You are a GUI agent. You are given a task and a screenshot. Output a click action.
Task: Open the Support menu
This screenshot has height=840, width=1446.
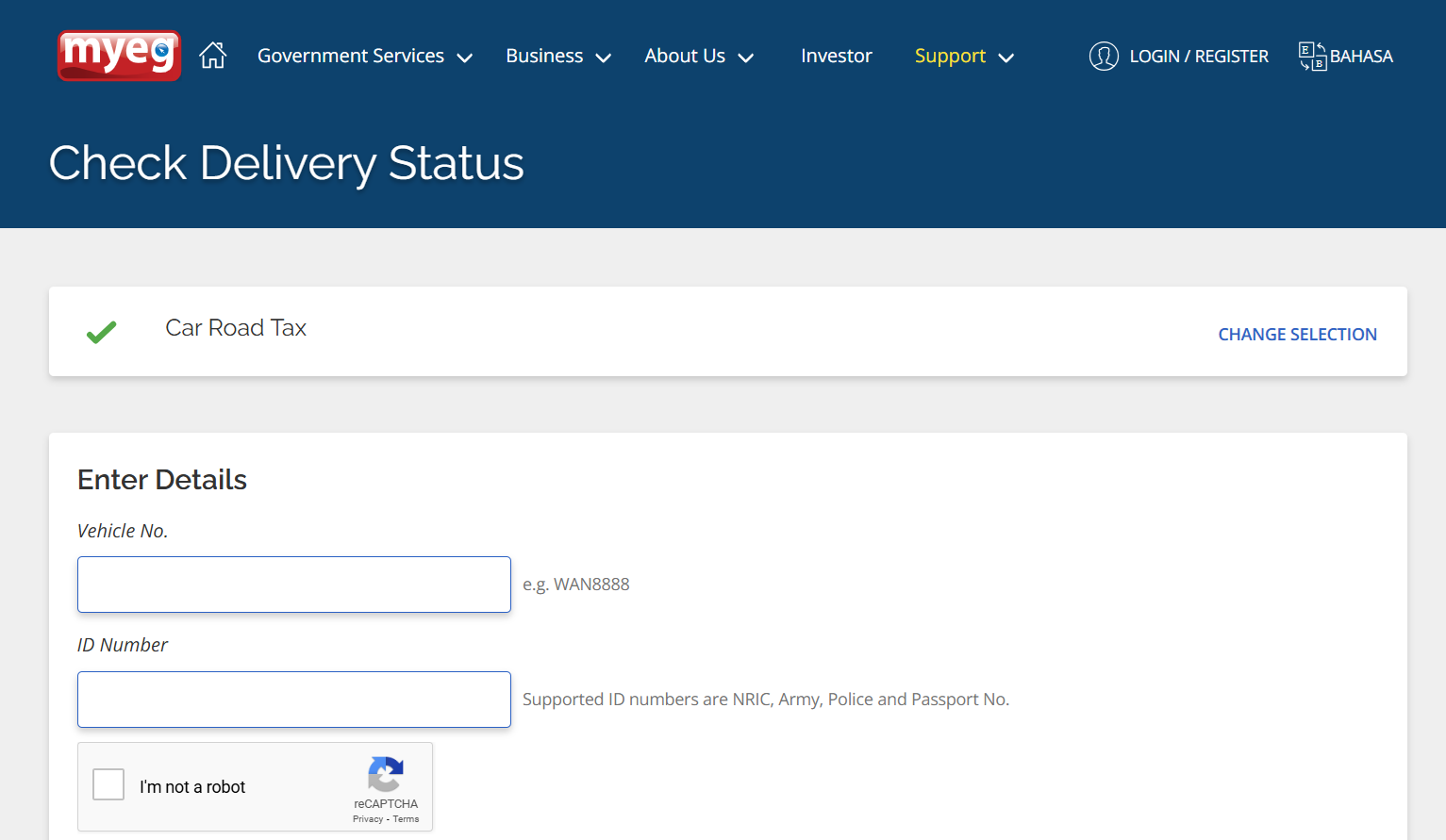(x=950, y=57)
